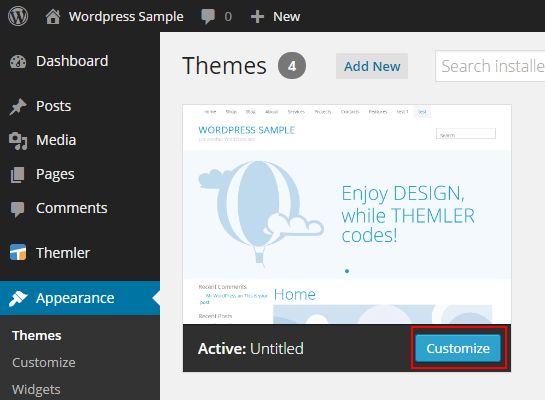The image size is (545, 400).
Task: Click the Media camera and music icon
Action: point(18,140)
